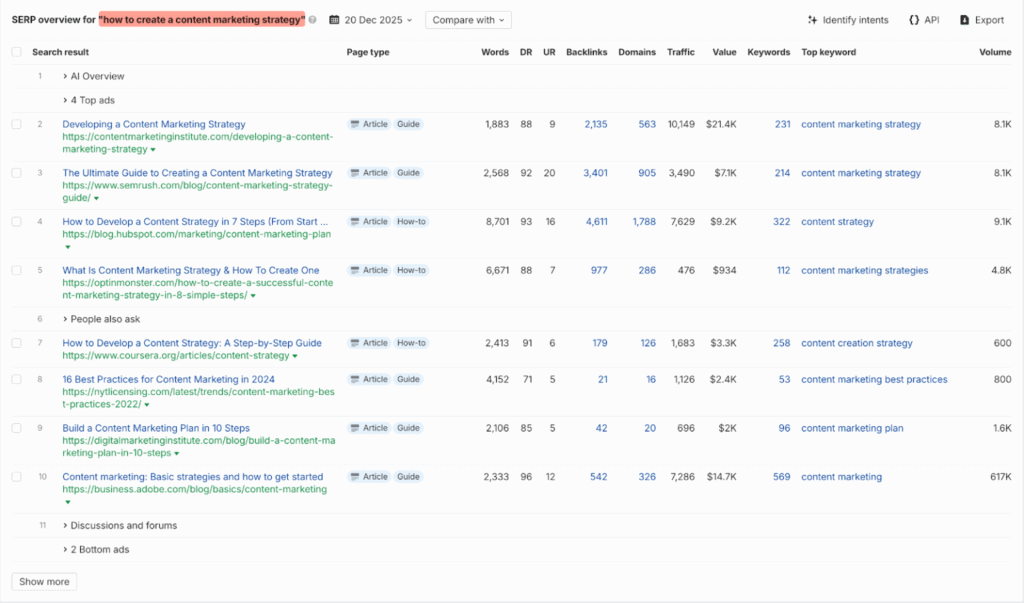This screenshot has height=603, width=1024.
Task: Click the How-to badge on the HubSpot result
Action: (410, 221)
